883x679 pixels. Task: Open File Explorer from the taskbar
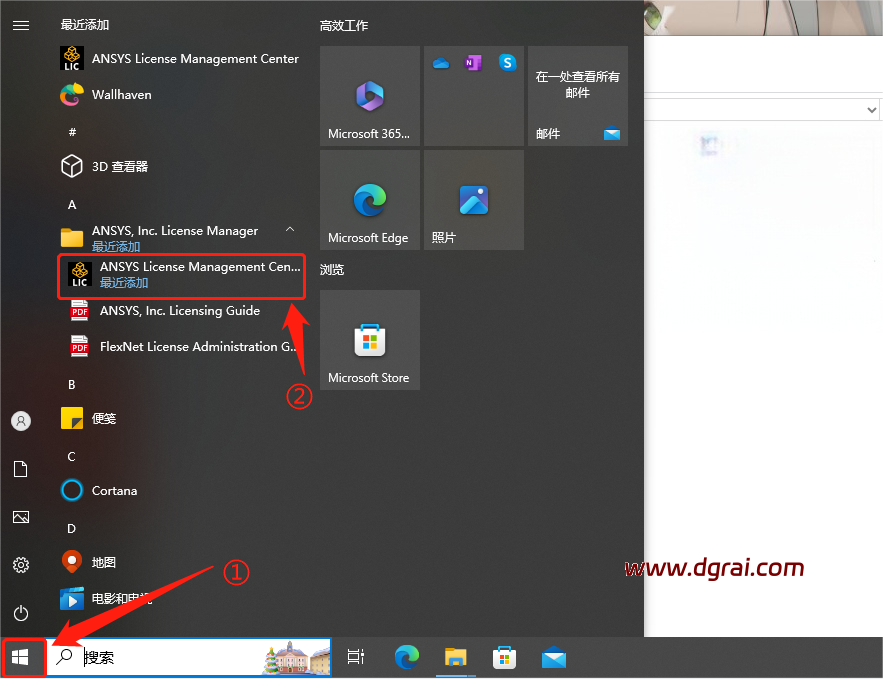[456, 657]
